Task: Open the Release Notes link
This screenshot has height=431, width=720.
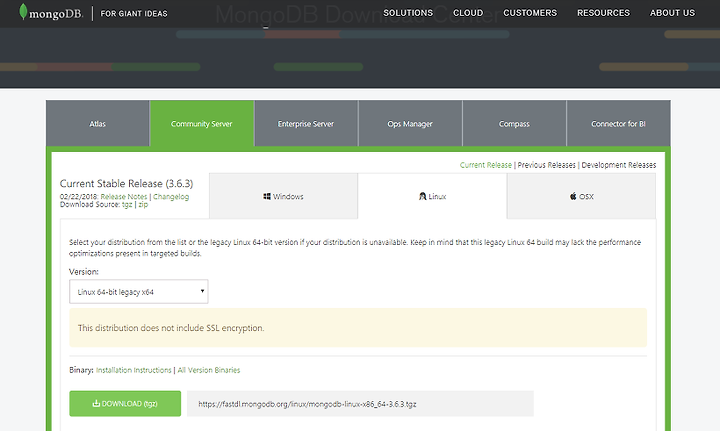Action: pos(124,196)
